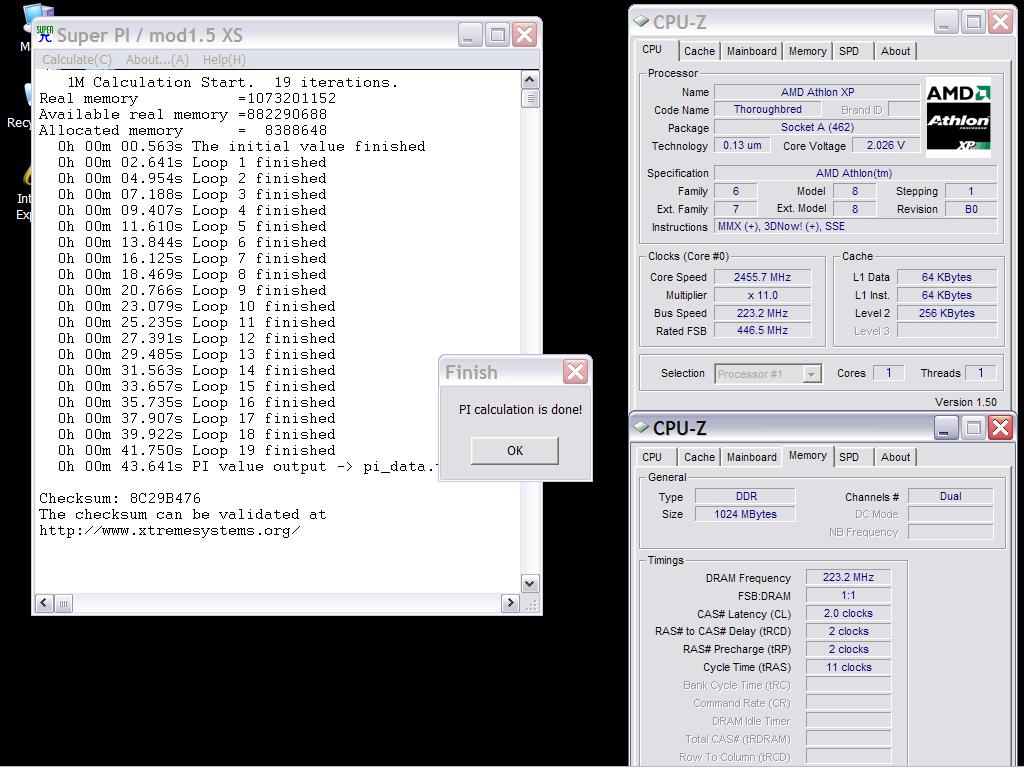Open Cache tab in lower CPU-Z window
Image resolution: width=1024 pixels, height=768 pixels.
pos(699,457)
